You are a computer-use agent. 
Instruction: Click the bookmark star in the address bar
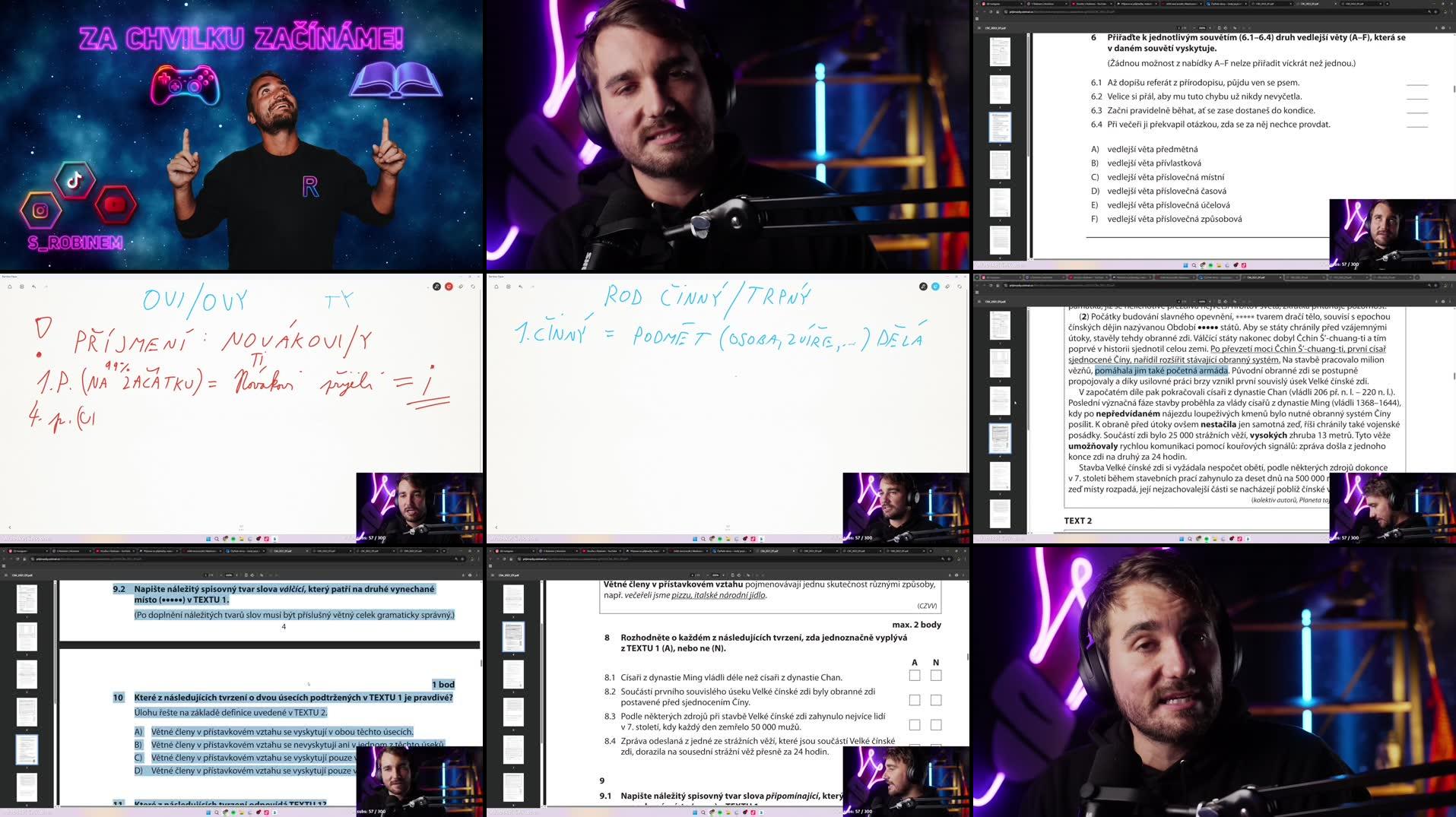(x=1430, y=12)
